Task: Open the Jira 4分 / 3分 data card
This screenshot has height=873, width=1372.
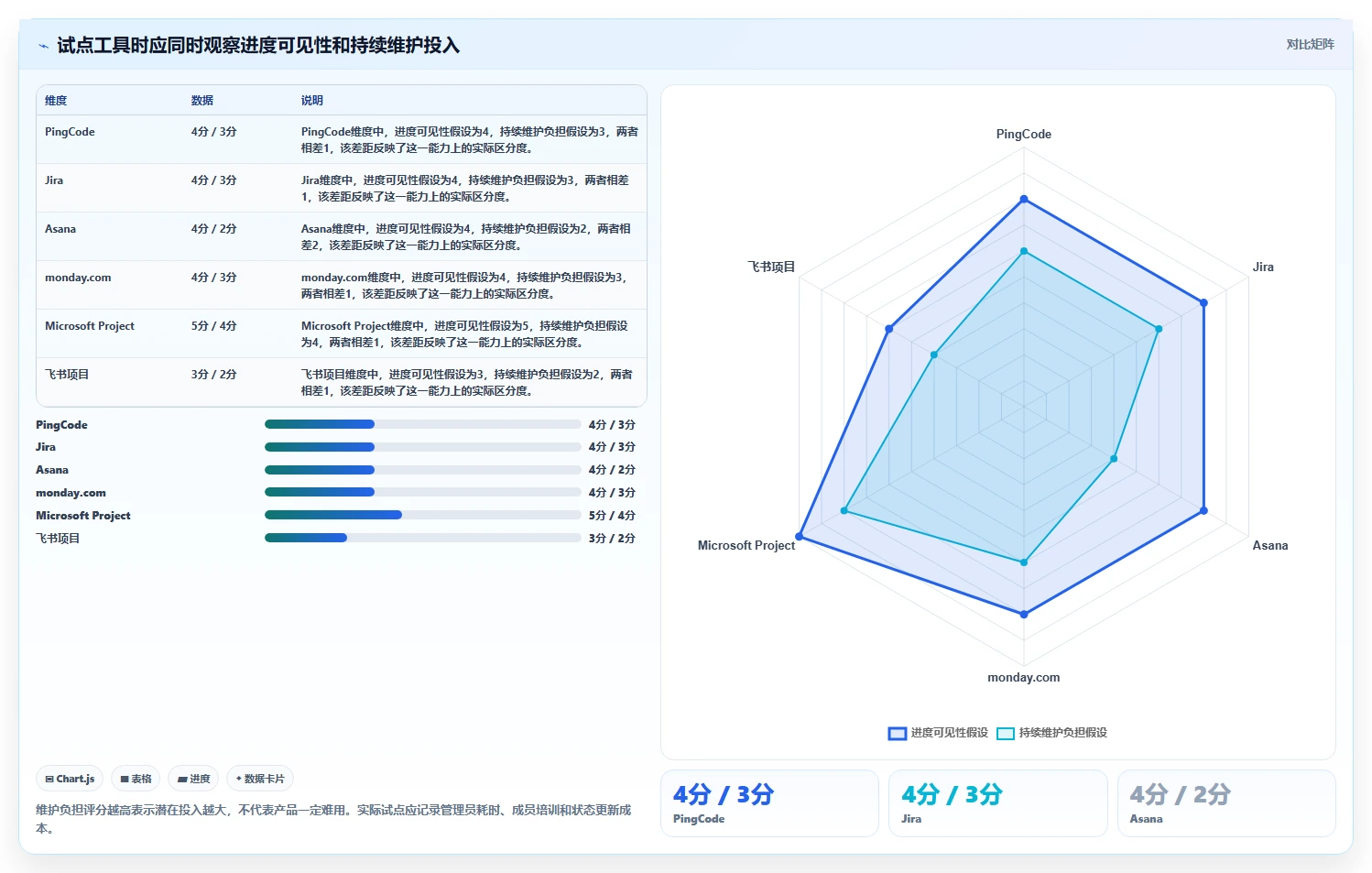Action: [x=998, y=803]
